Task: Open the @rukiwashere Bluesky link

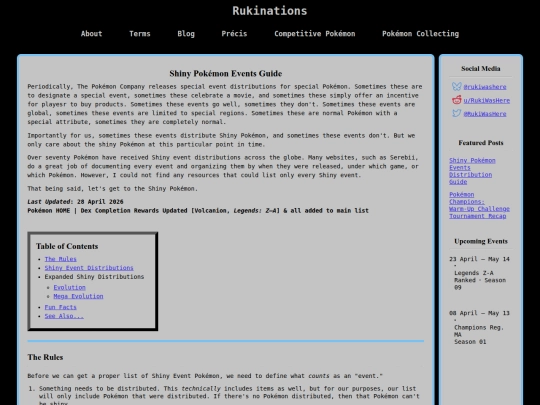Action: click(485, 87)
